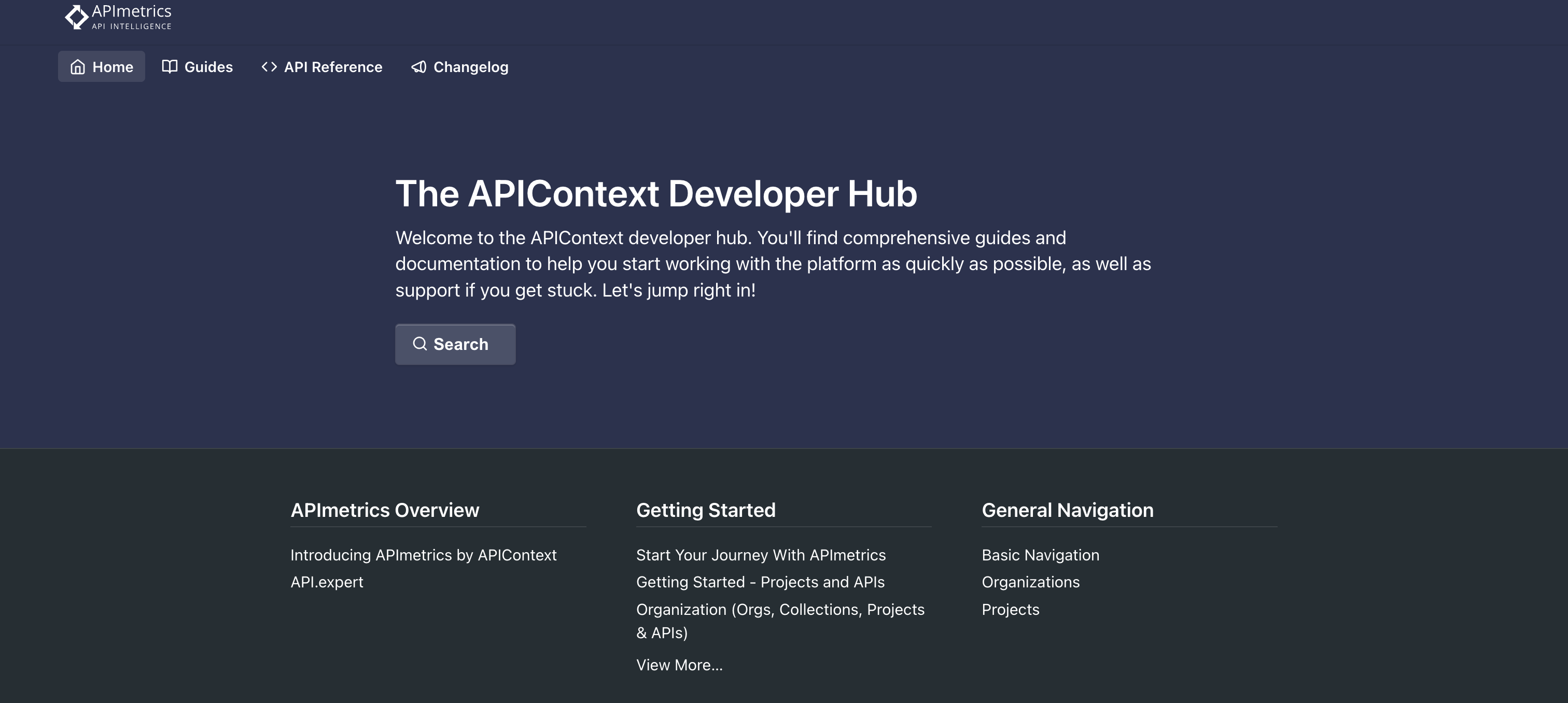Open Introducing APImetrics by APIContext link
Image resolution: width=1568 pixels, height=703 pixels.
pos(423,555)
